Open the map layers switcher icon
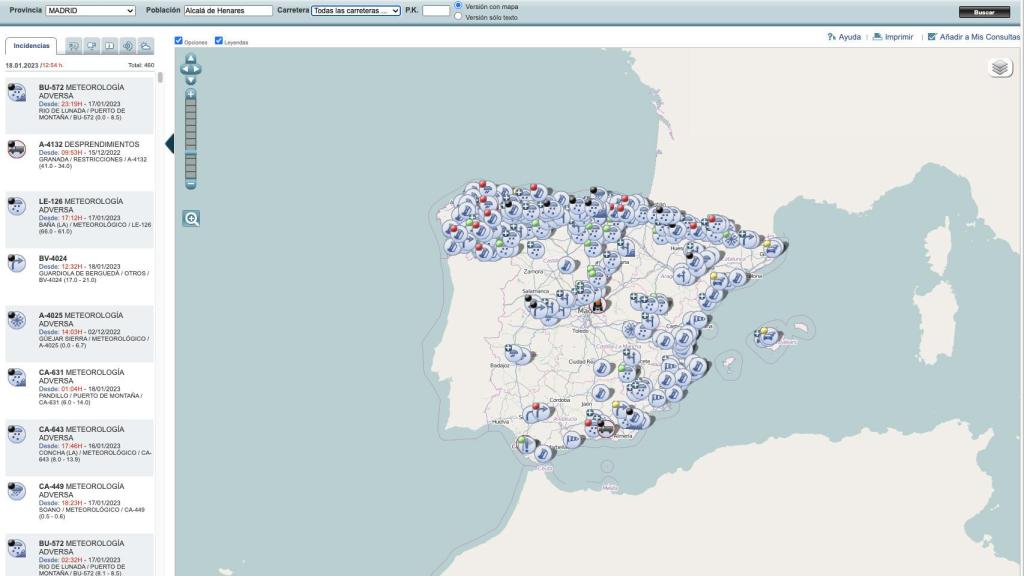The width and height of the screenshot is (1024, 576). pos(1000,68)
